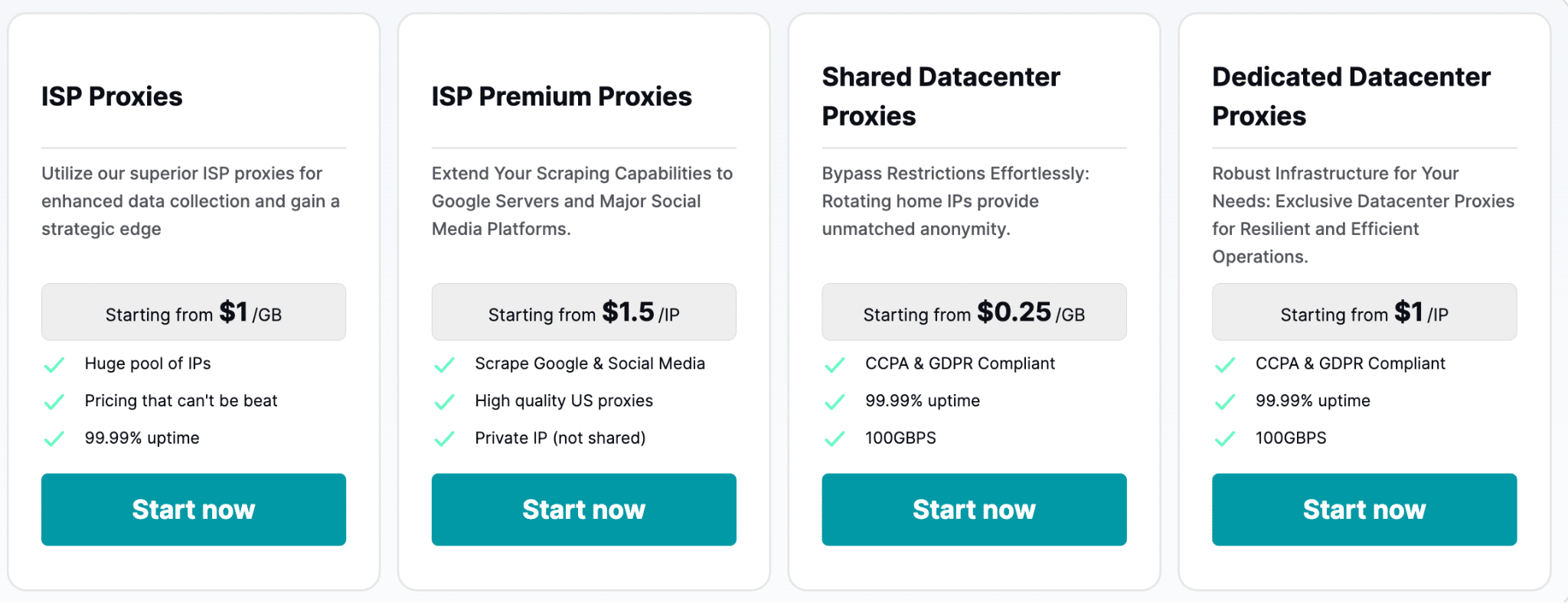The width and height of the screenshot is (1568, 603).
Task: Click checkmark beside Scrape Google & Social Media
Action: click(x=445, y=365)
